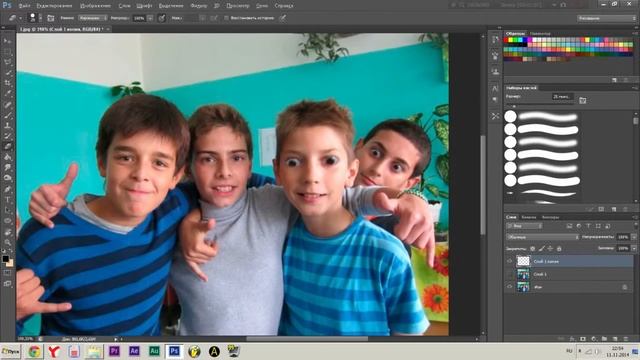The width and height of the screenshot is (640, 360).
Task: Click the foreground color box in toolbox
Action: point(5,259)
